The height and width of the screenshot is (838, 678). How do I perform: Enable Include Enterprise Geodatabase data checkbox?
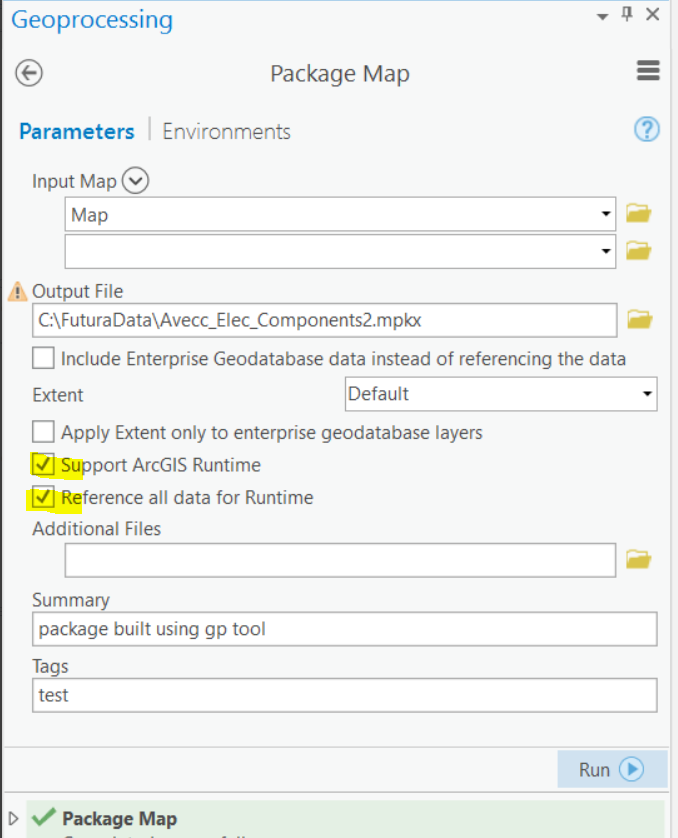(43, 358)
